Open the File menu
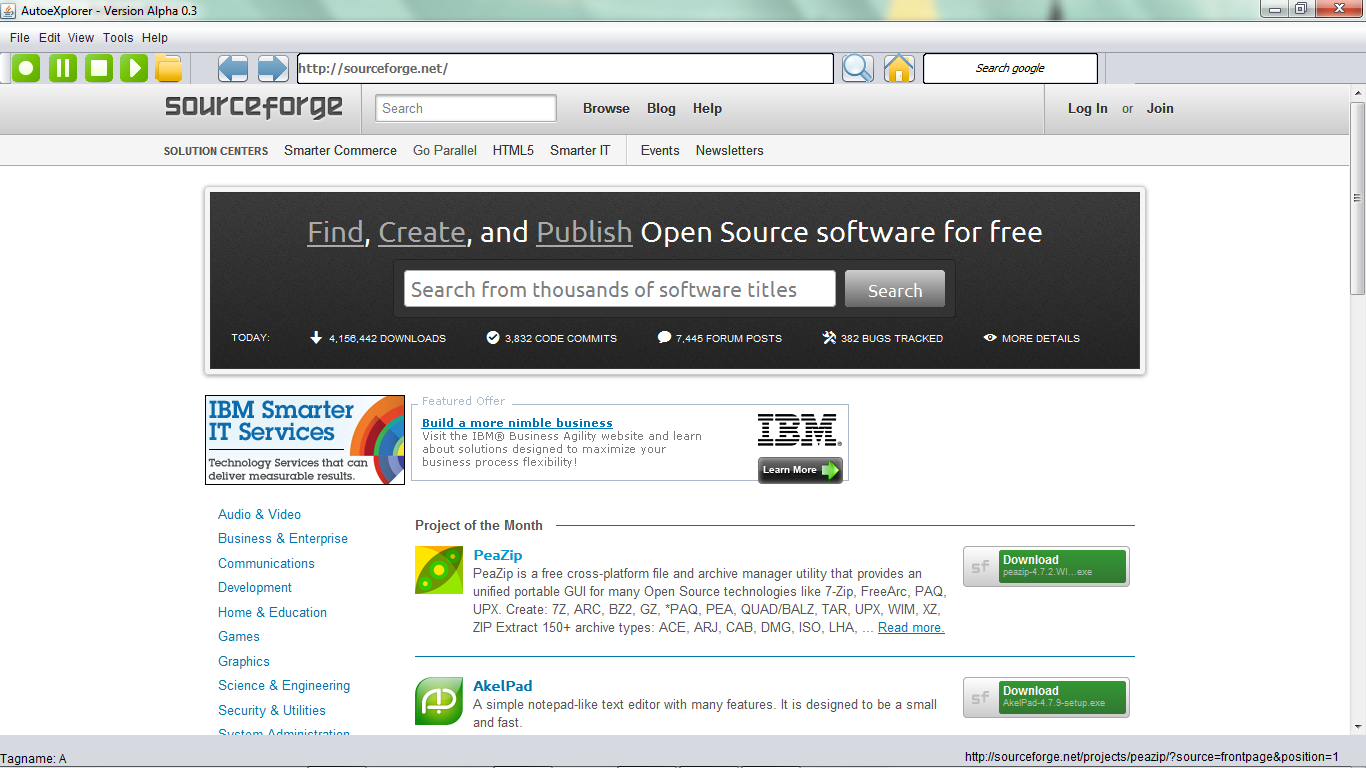This screenshot has width=1366, height=768. coord(18,37)
